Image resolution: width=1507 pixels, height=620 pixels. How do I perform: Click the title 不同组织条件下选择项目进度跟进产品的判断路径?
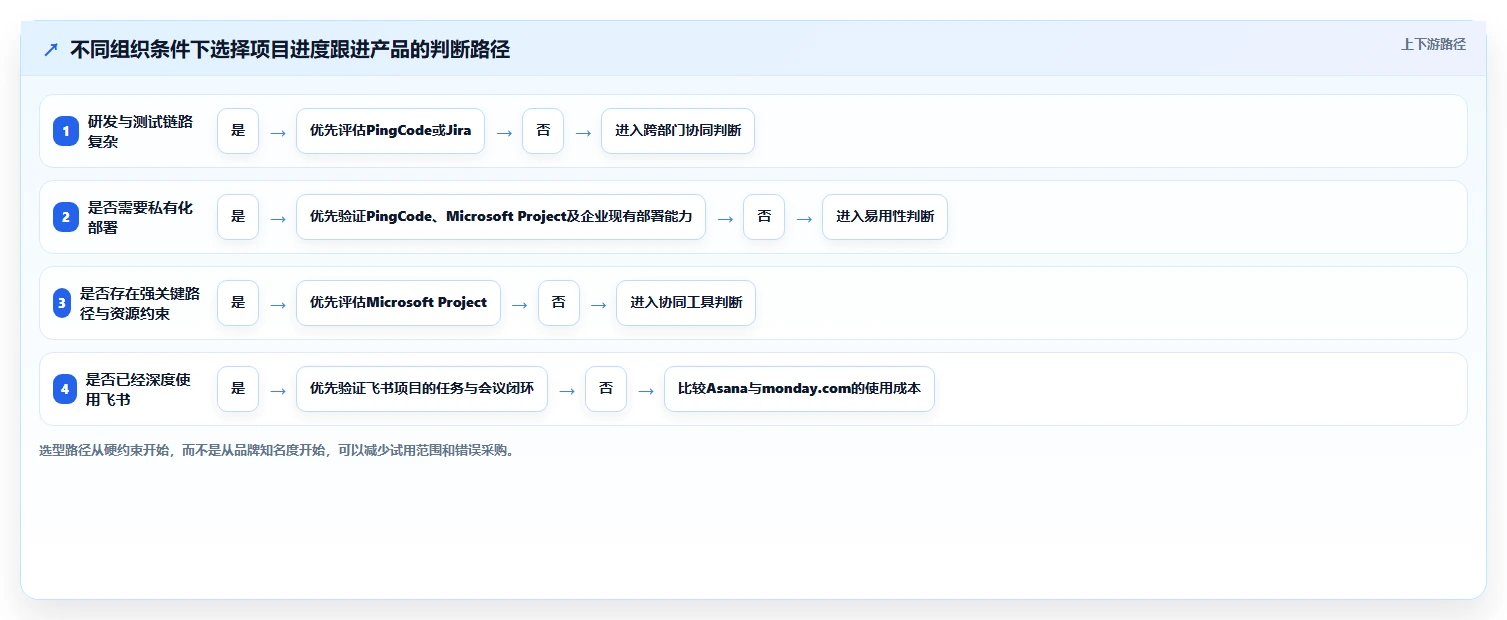tap(290, 49)
